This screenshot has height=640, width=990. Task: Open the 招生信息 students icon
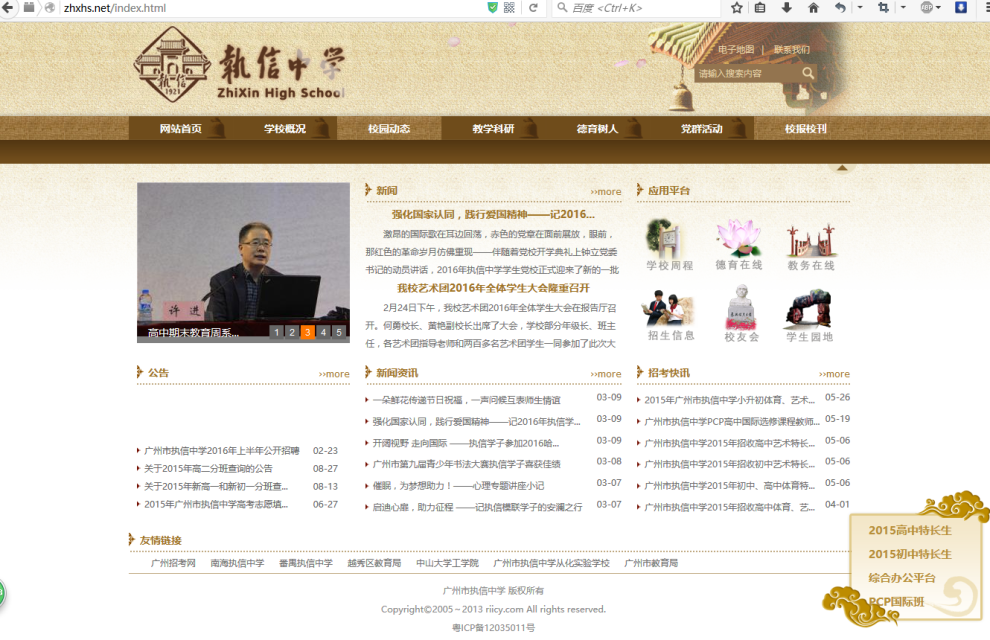668,309
